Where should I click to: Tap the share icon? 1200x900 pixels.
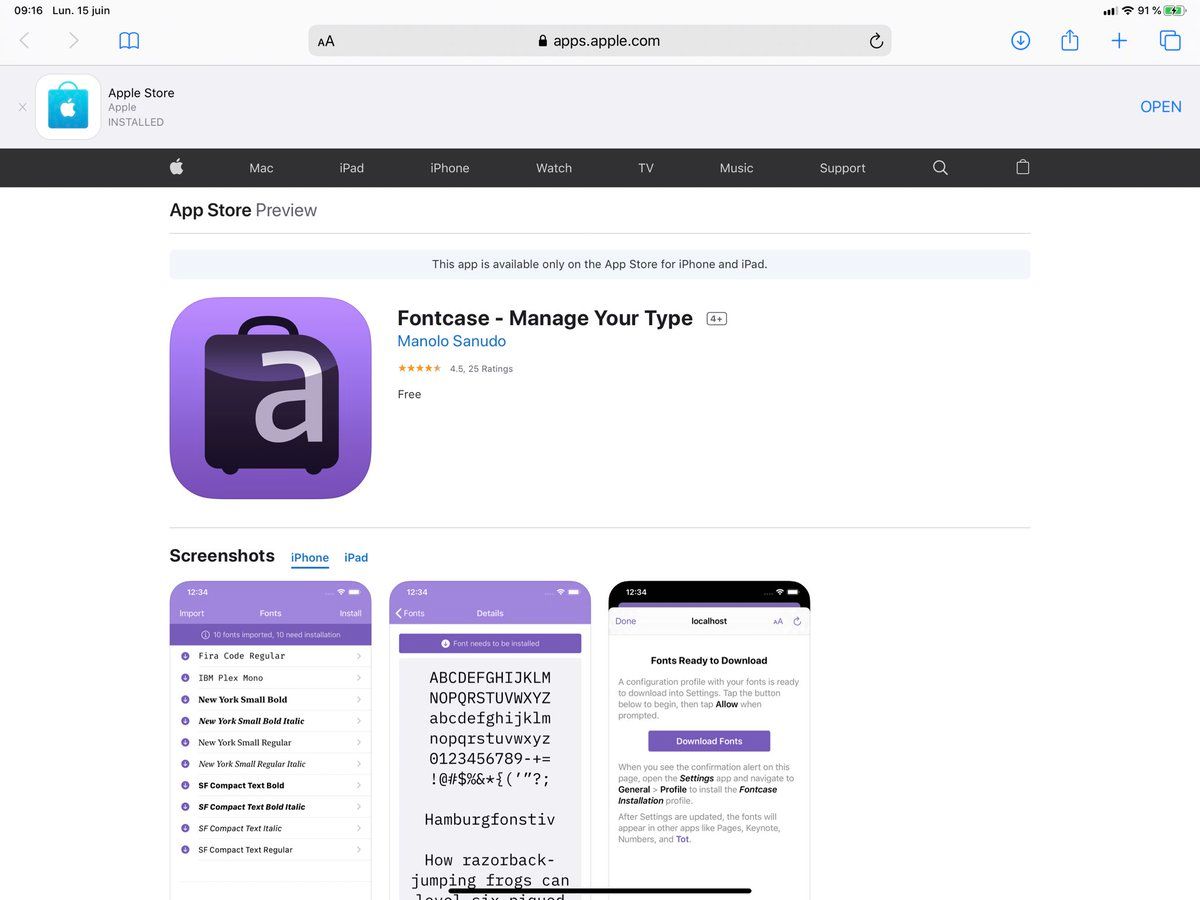[1069, 41]
